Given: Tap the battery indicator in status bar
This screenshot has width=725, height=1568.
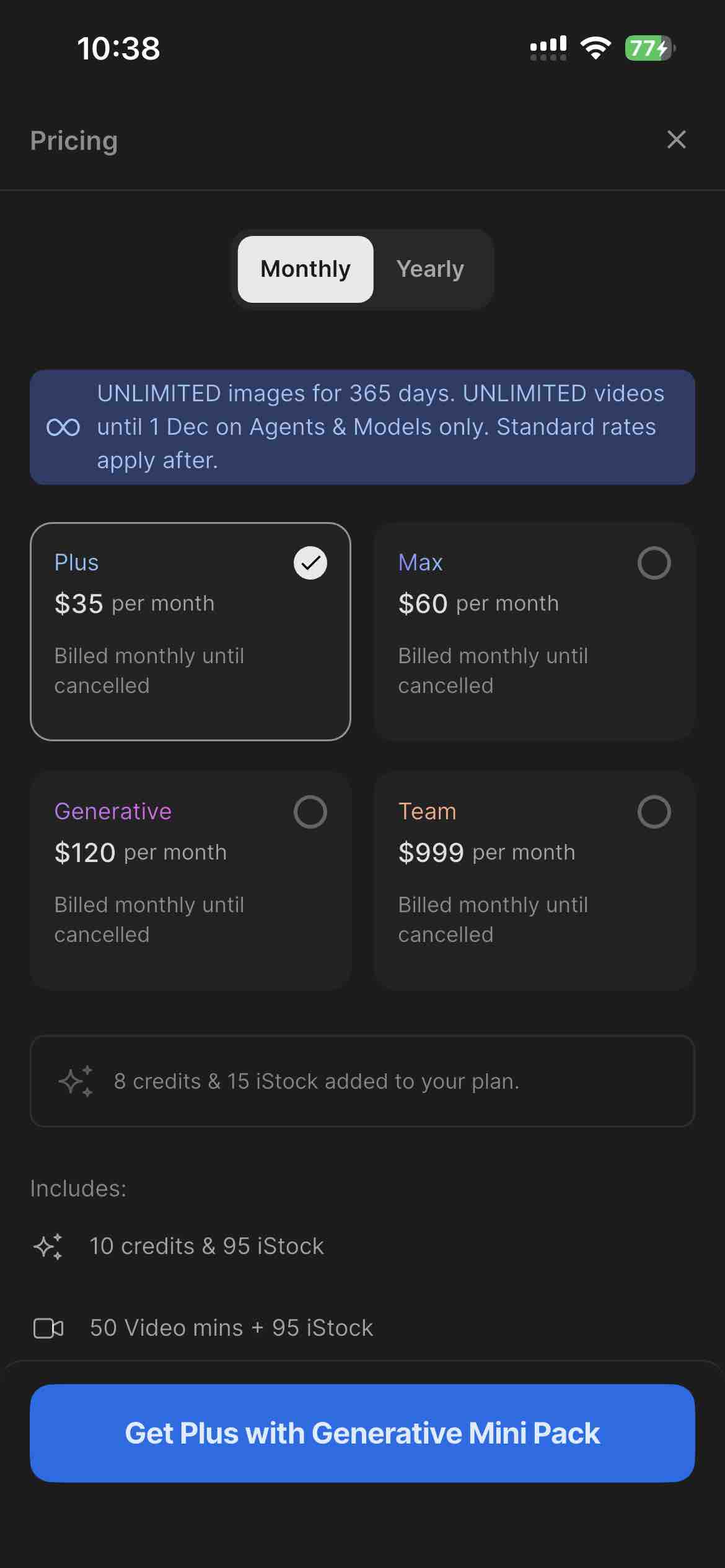Looking at the screenshot, I should pyautogui.click(x=649, y=48).
